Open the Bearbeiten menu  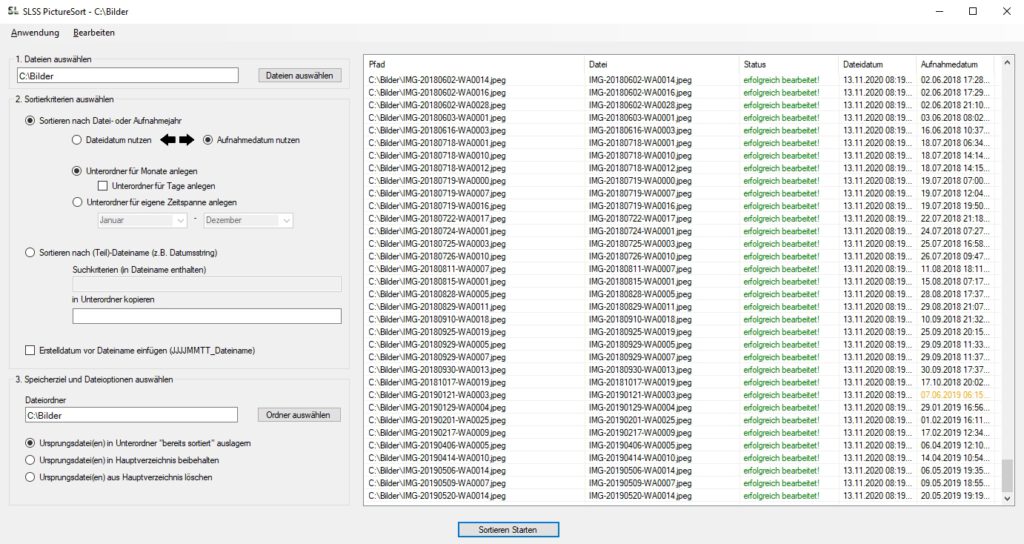point(94,33)
